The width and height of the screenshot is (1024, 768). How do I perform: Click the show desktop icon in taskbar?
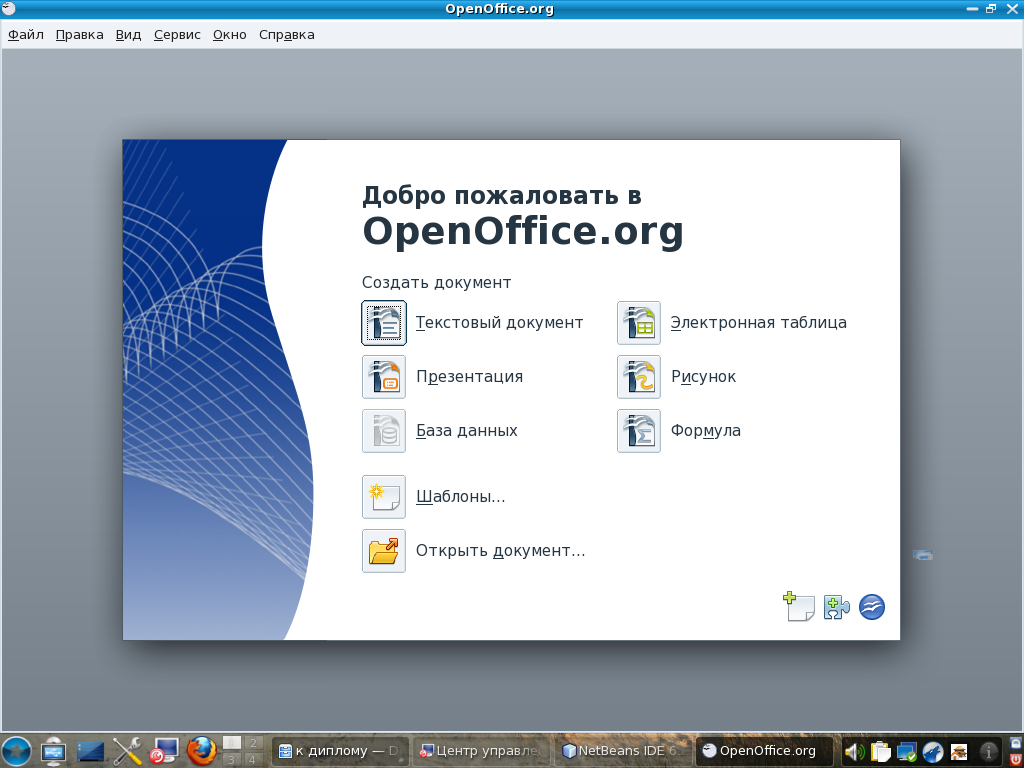[54, 751]
